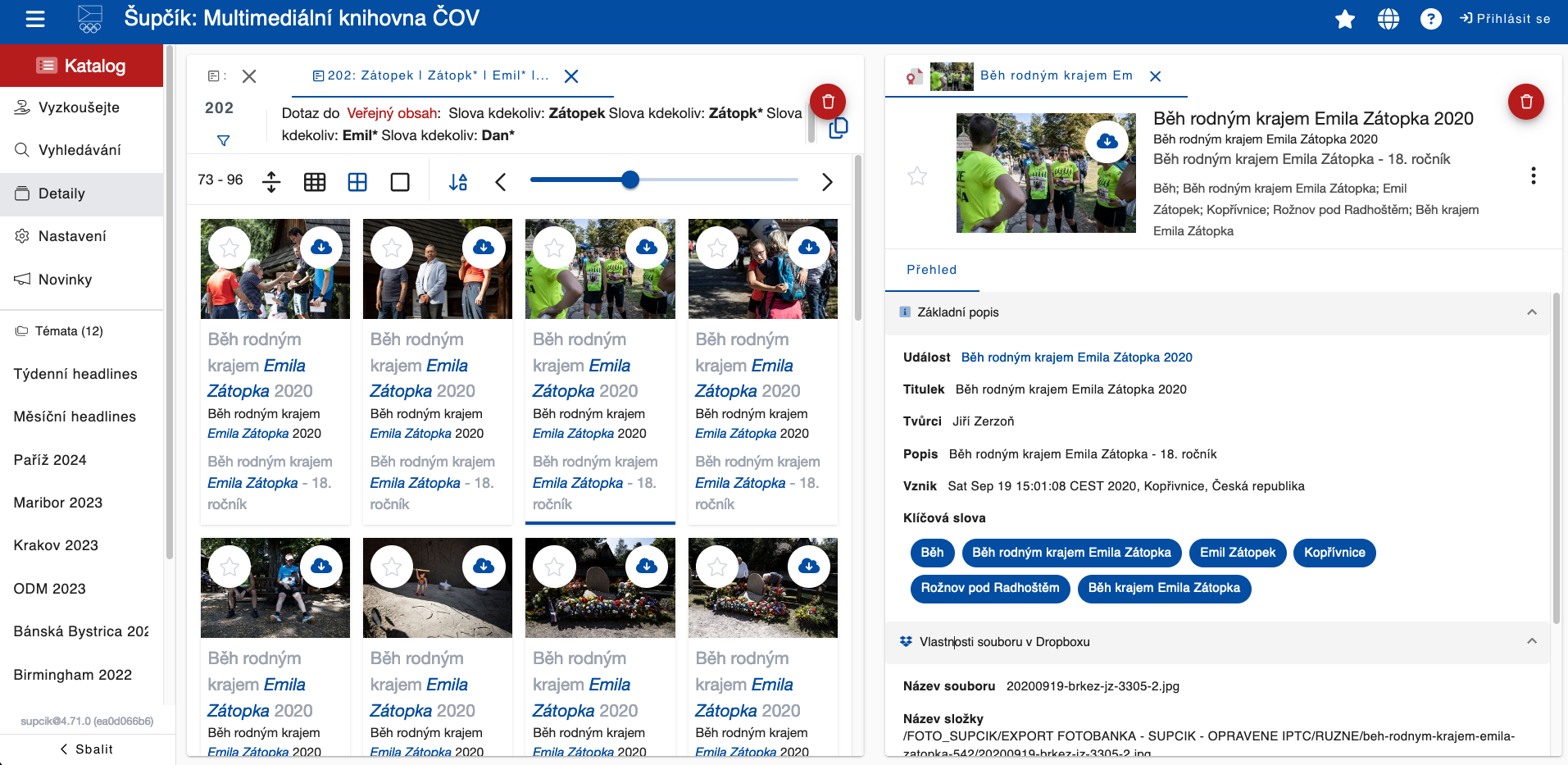Open Maribor 2023 topic

pos(58,503)
